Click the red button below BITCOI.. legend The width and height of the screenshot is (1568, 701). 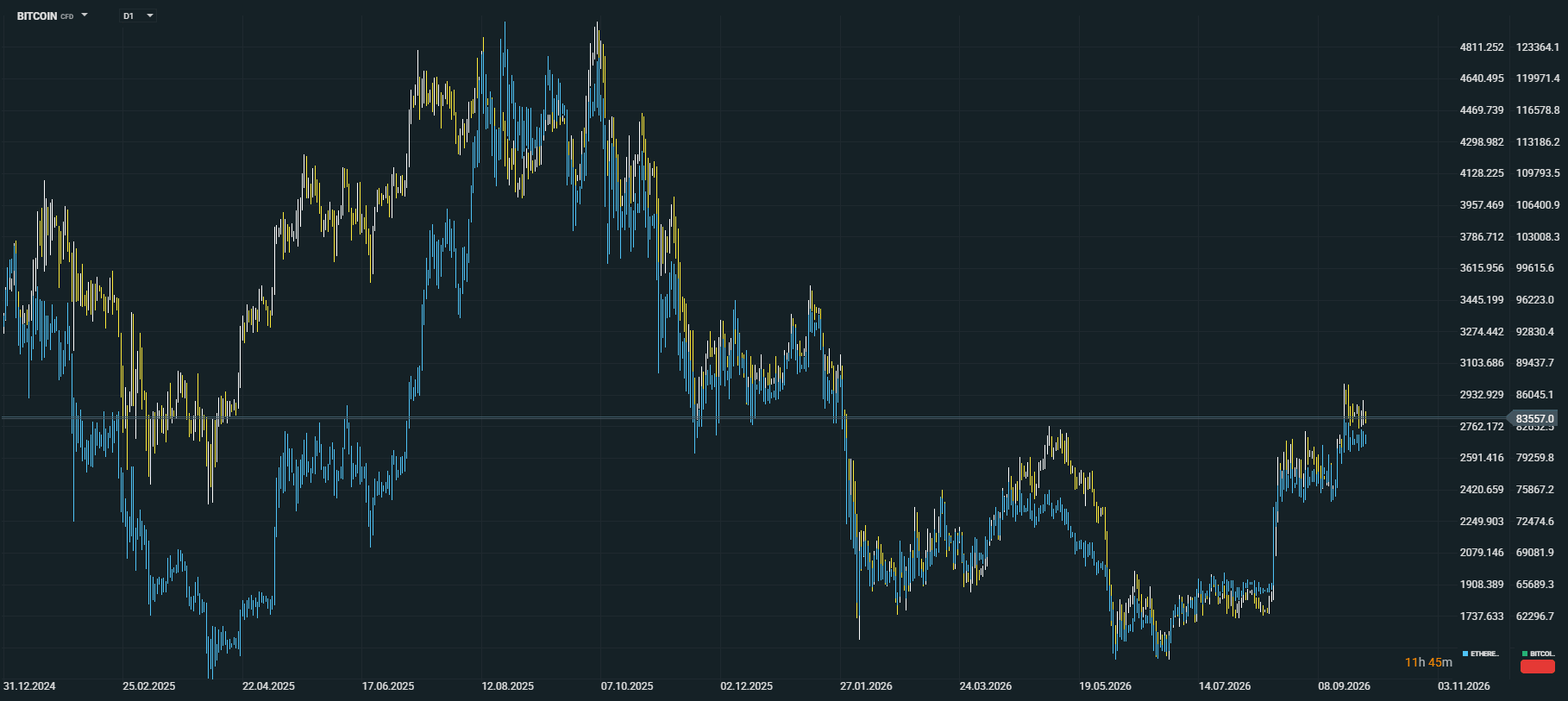tap(1537, 667)
